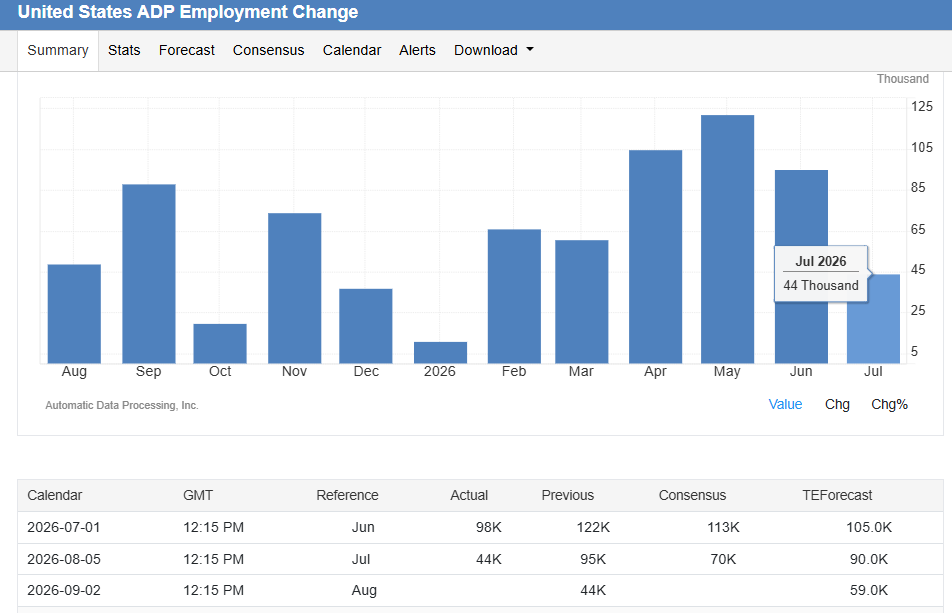Click the Consensus table column header
Image resolution: width=952 pixels, height=613 pixels.
point(692,495)
